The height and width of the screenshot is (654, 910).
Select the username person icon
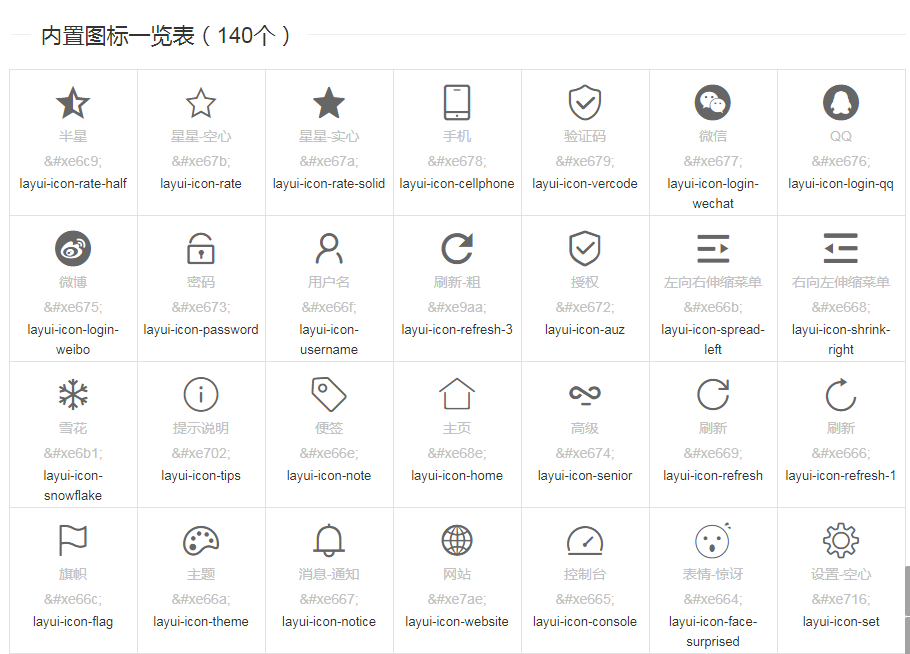pos(328,247)
